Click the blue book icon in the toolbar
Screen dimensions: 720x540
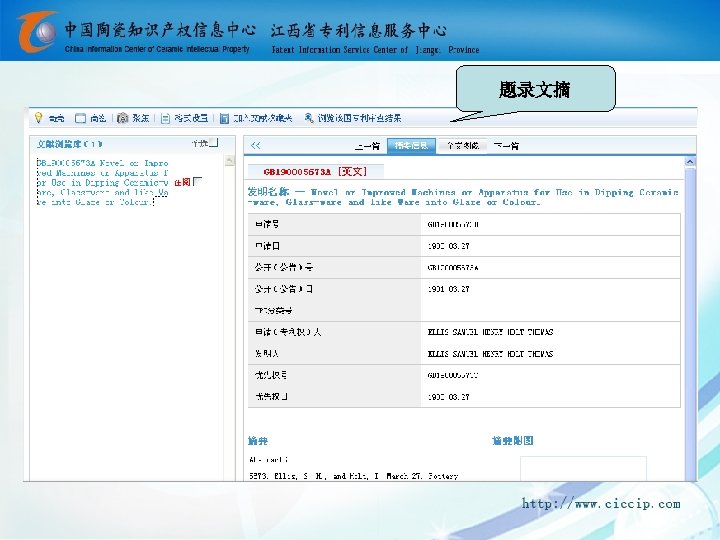pyautogui.click(x=224, y=118)
